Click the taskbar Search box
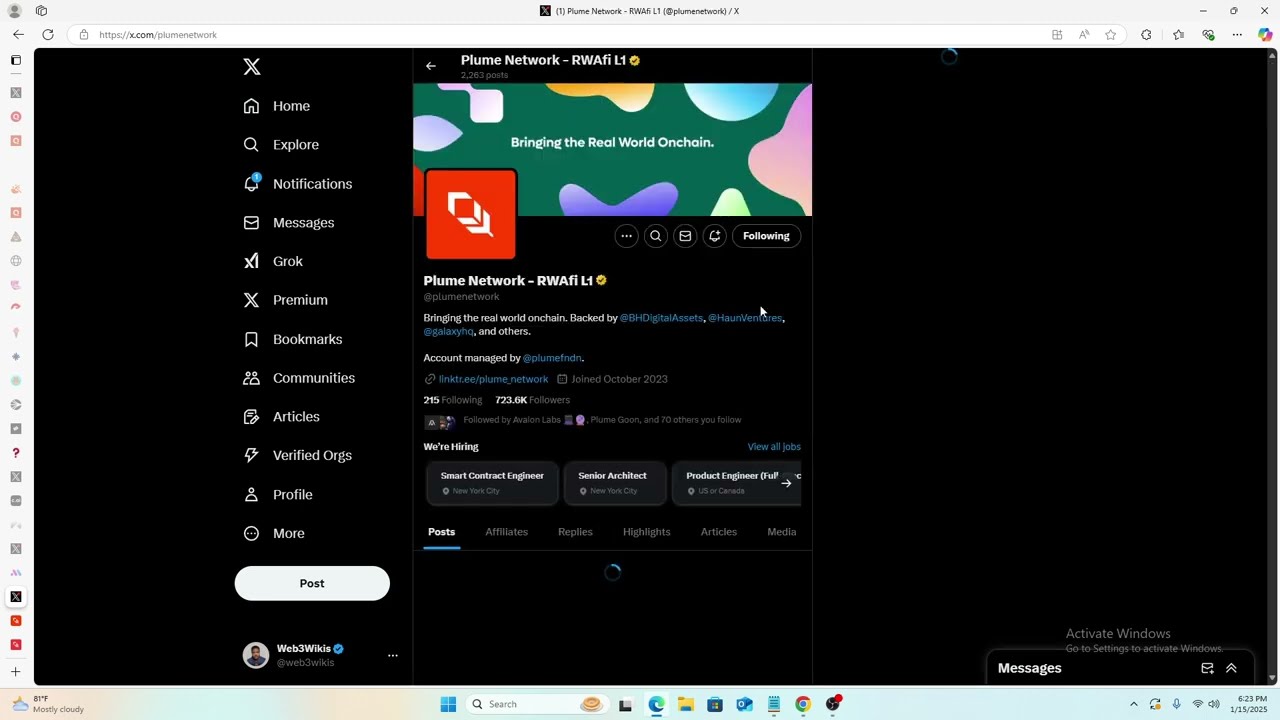This screenshot has width=1280, height=720. [x=537, y=704]
